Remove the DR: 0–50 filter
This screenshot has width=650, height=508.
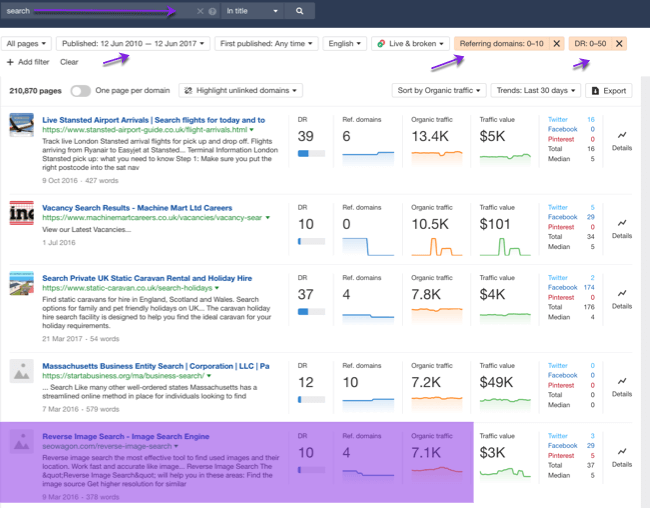tap(619, 44)
